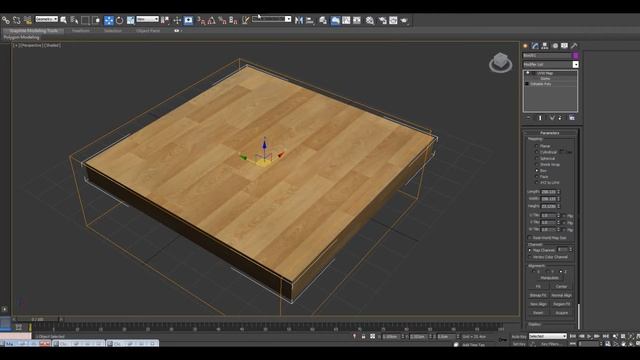
Task: Click the Render Production teapot icon
Action: click(x=404, y=20)
